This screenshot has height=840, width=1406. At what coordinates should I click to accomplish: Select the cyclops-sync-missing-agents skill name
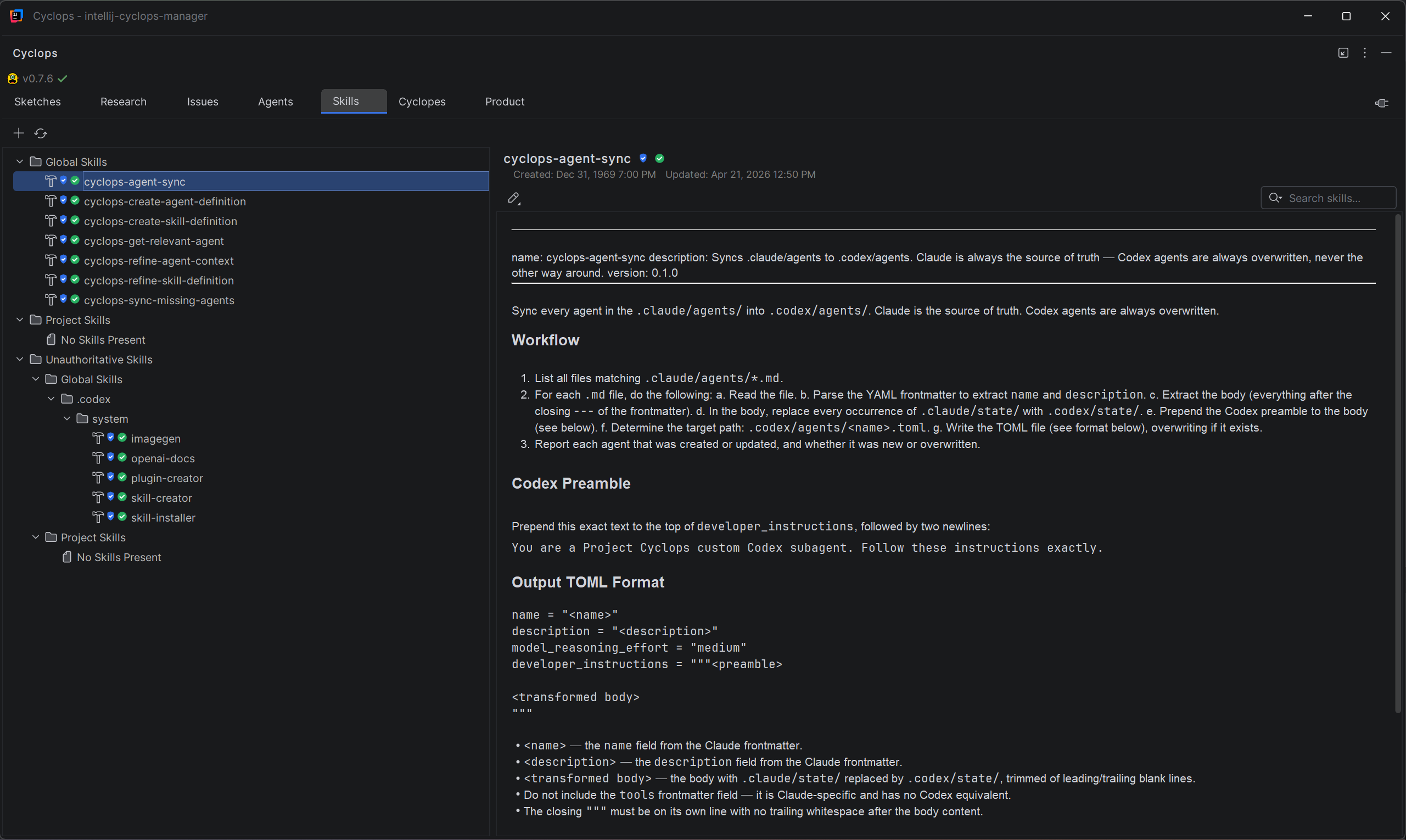coord(159,300)
